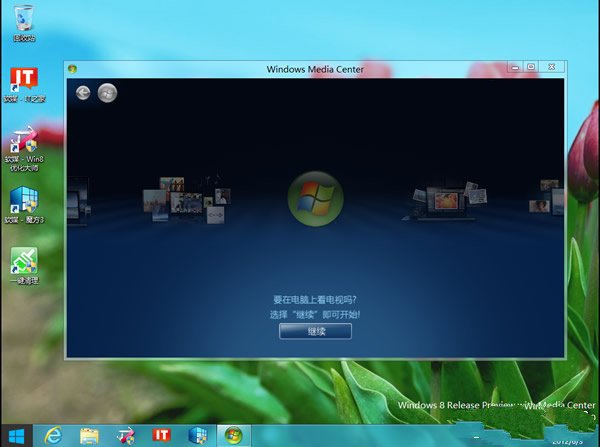This screenshot has width=600, height=447.
Task: Maximize the Windows Media Center window
Action: (531, 67)
